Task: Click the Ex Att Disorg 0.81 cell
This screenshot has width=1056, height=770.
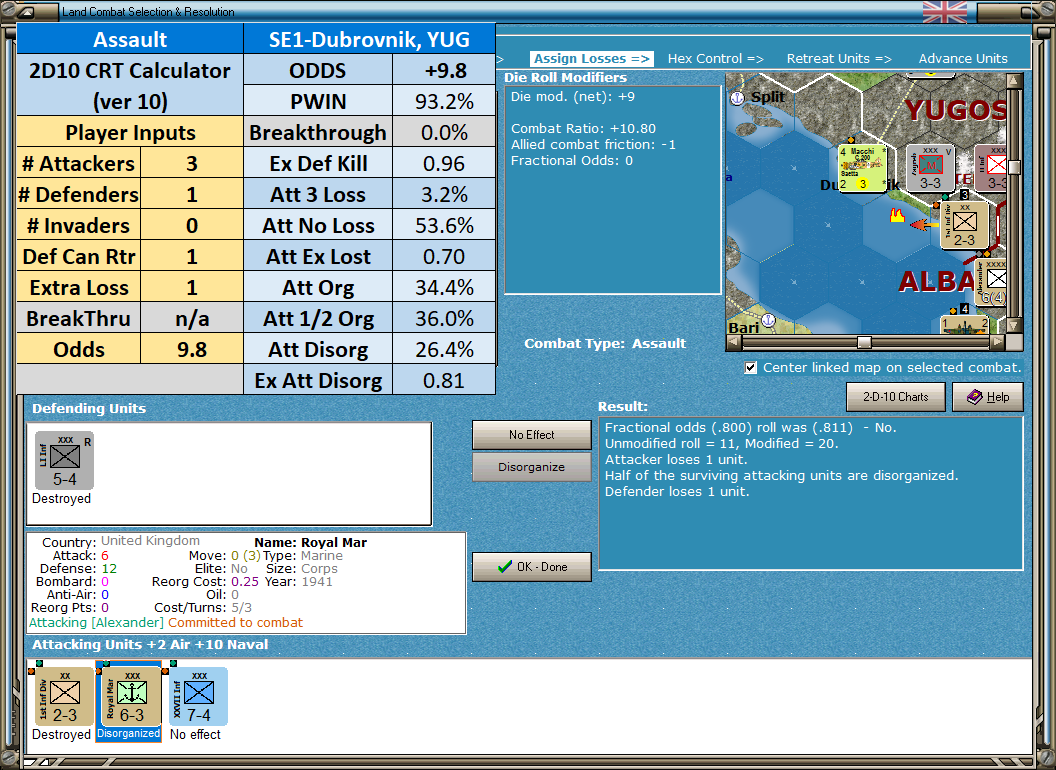Action: (x=444, y=380)
